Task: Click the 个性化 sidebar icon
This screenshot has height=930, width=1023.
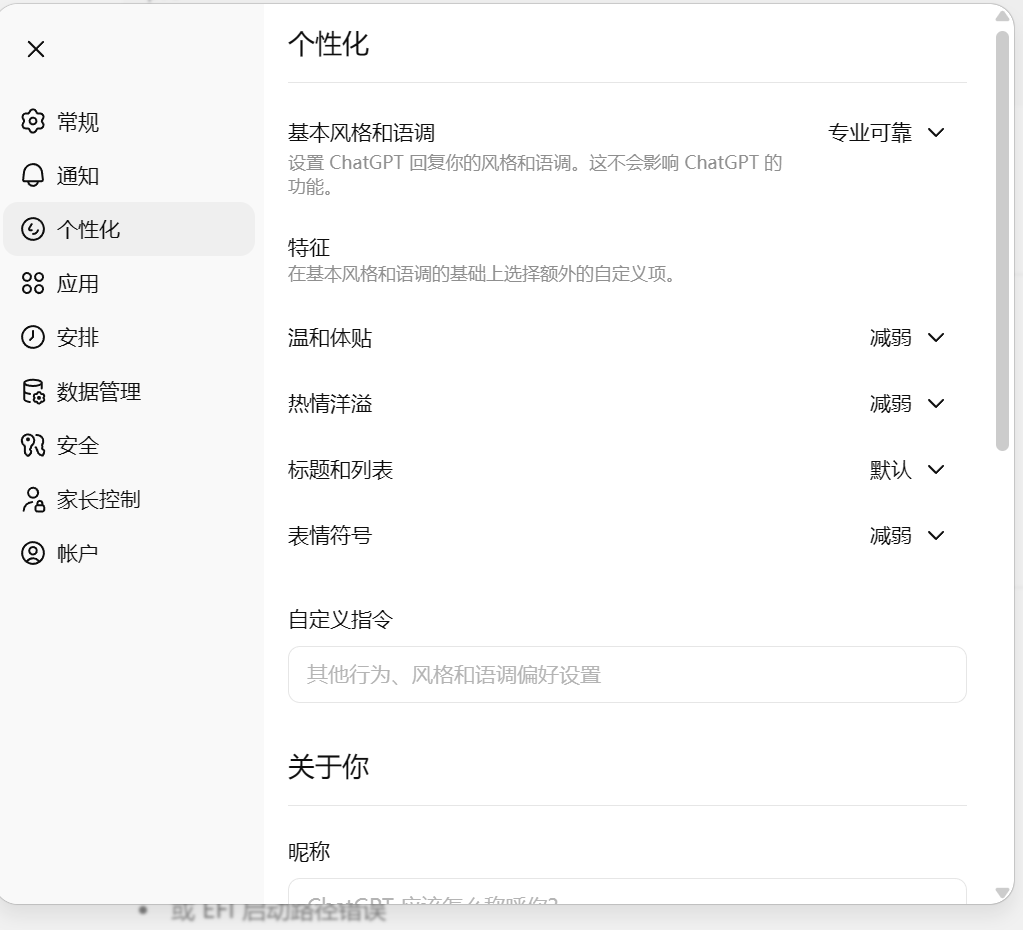Action: [33, 229]
